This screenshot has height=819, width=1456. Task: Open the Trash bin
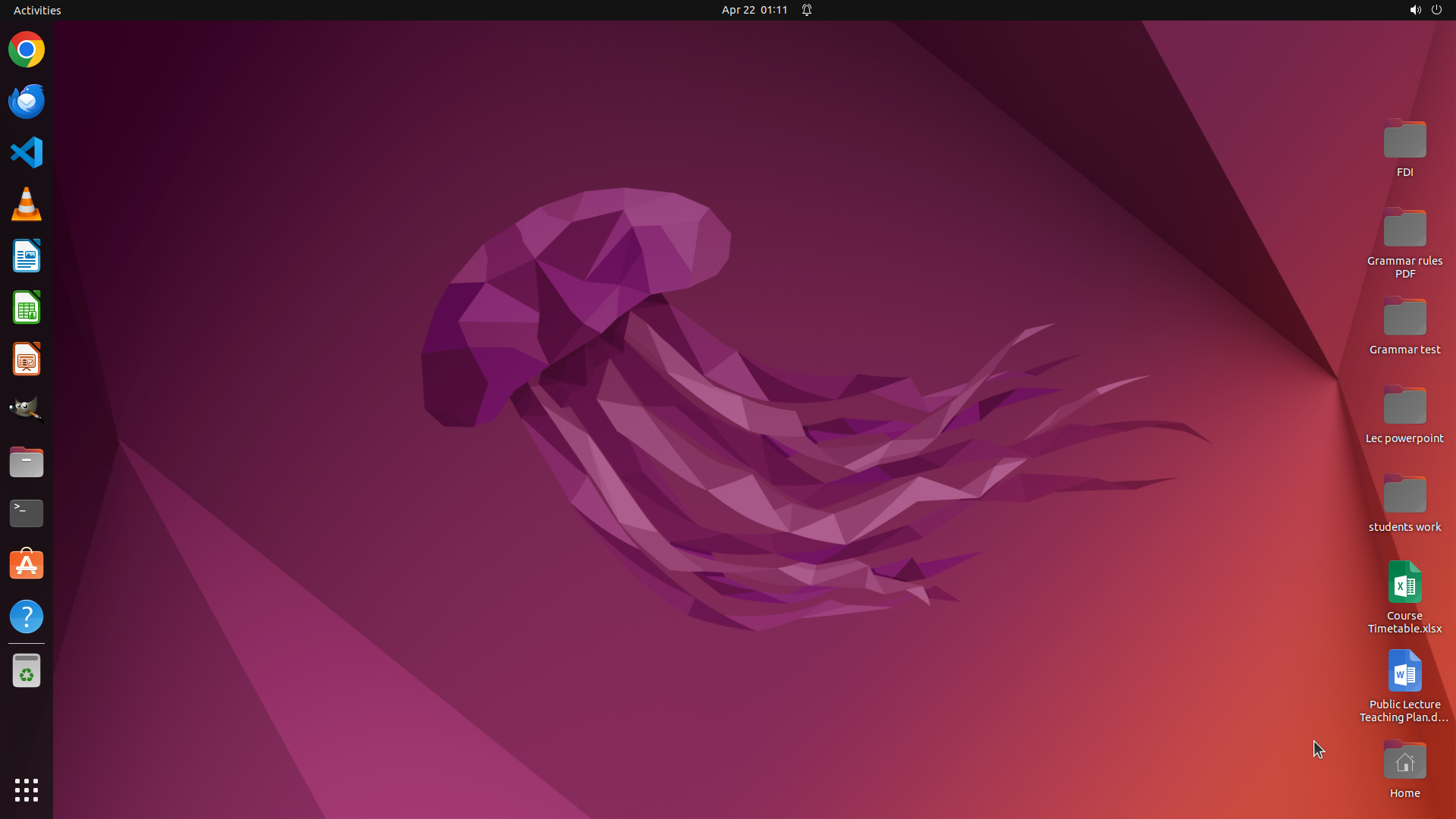pos(27,671)
